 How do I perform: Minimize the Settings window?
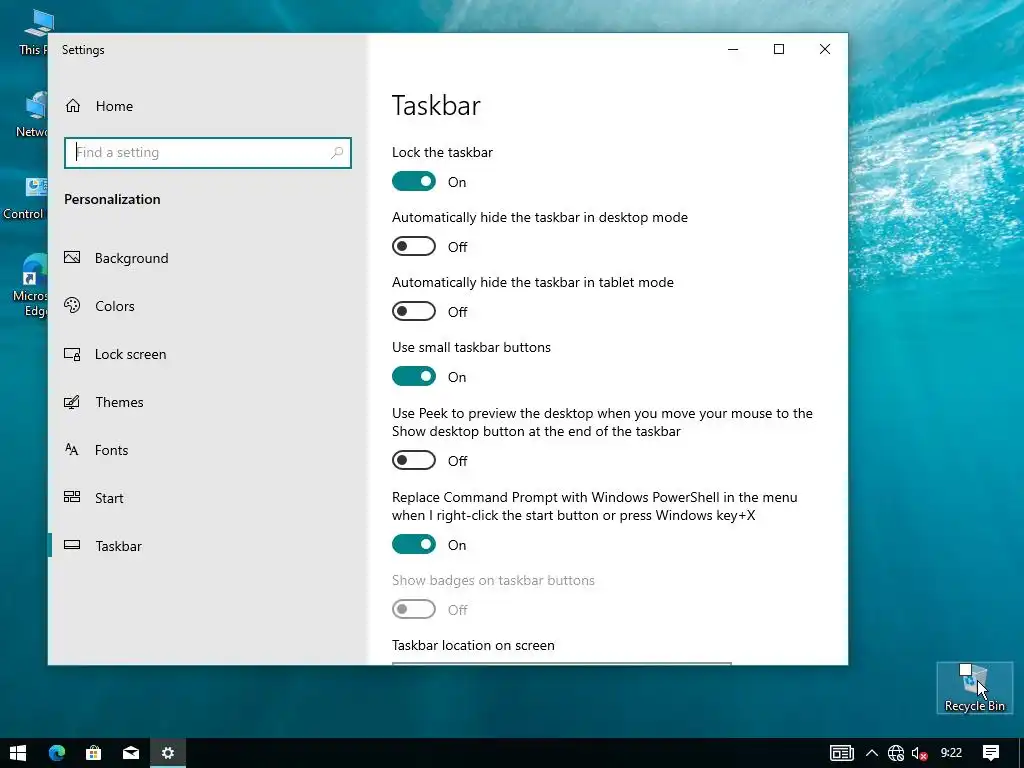pos(733,49)
